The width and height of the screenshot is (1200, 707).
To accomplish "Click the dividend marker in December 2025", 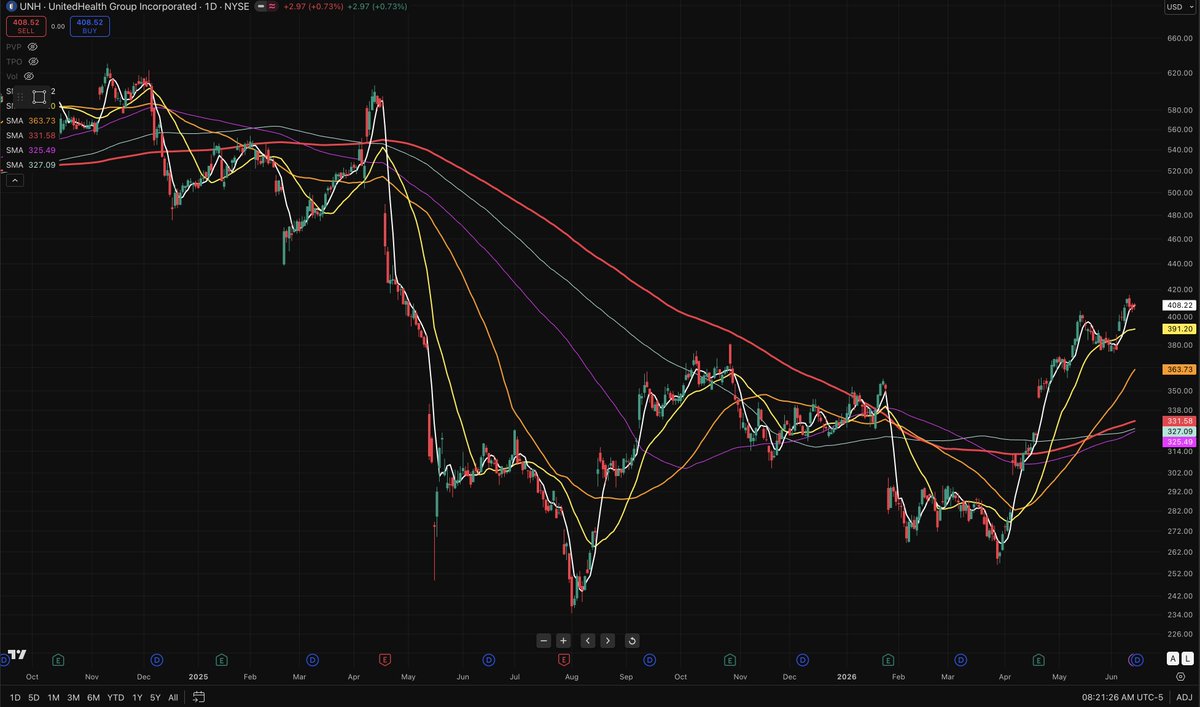I will pos(803,660).
